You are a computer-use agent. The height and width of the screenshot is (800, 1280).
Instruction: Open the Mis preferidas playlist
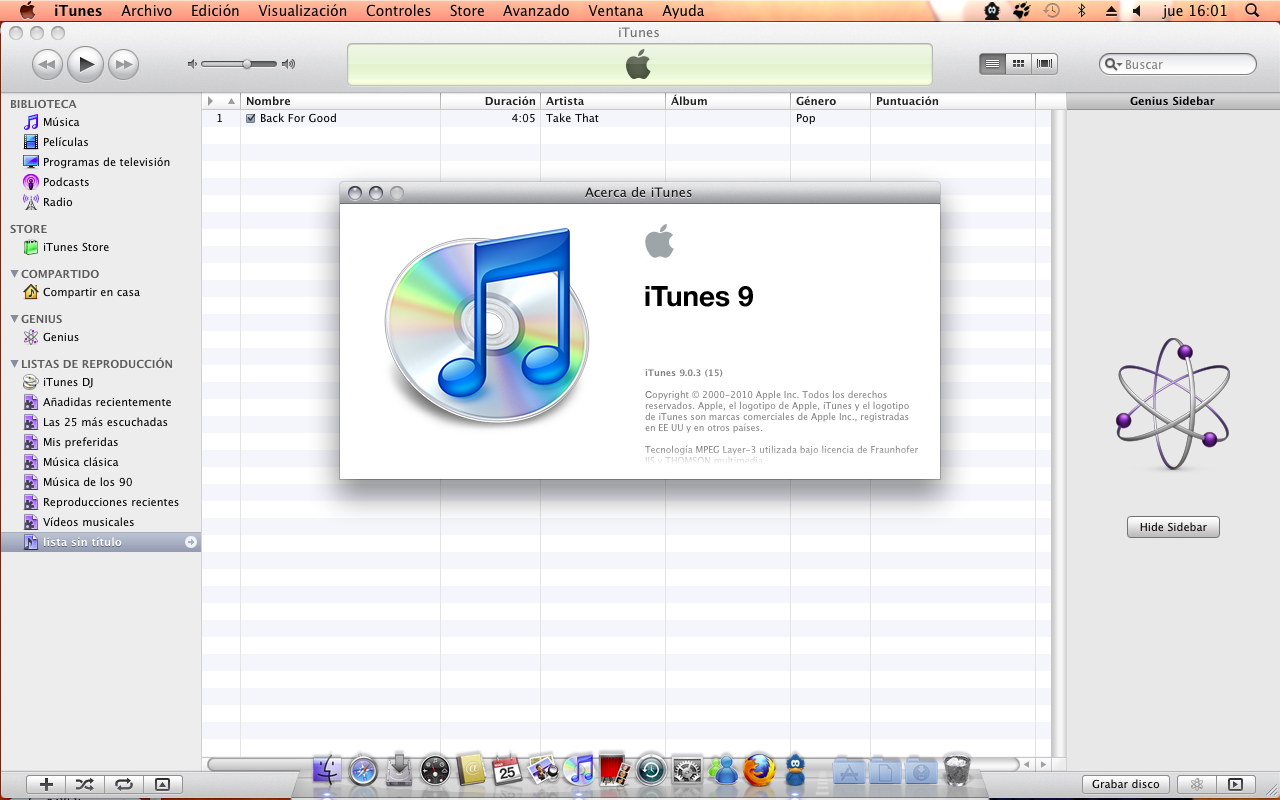tap(100, 442)
